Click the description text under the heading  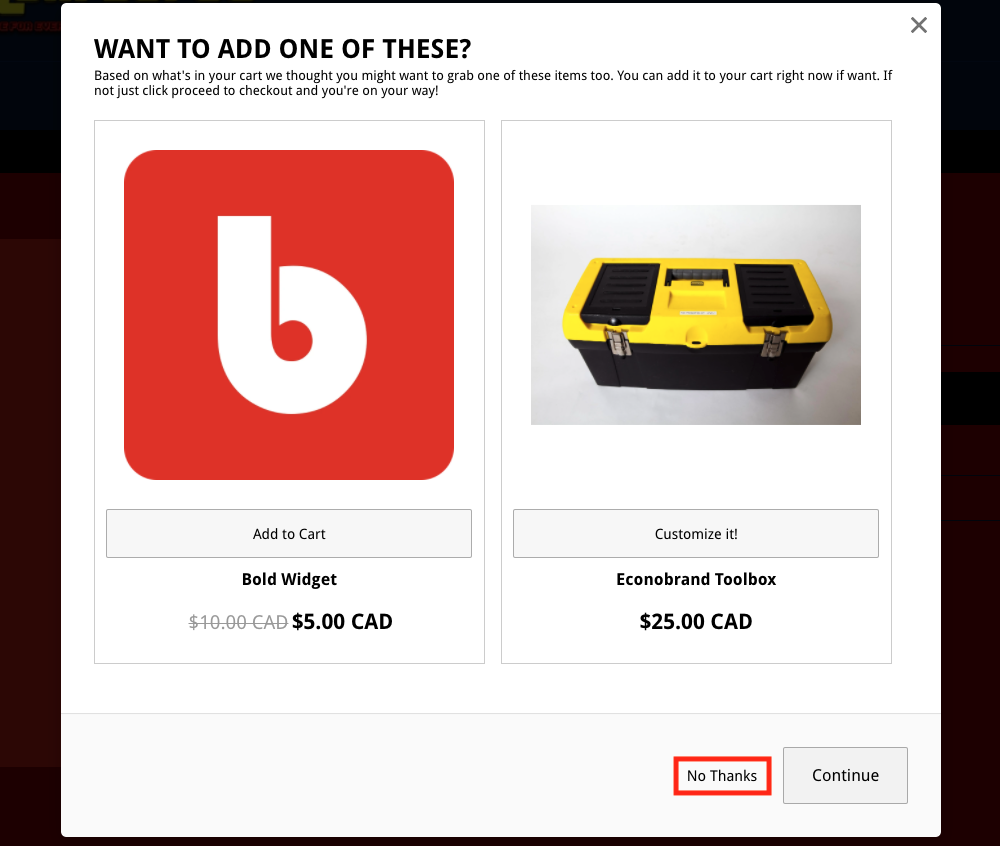[x=494, y=82]
